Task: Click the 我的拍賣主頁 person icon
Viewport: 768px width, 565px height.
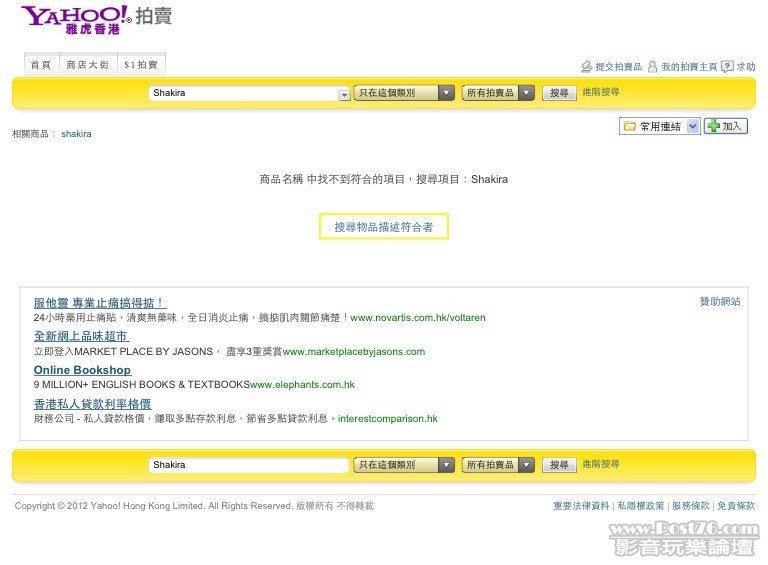Action: click(652, 67)
